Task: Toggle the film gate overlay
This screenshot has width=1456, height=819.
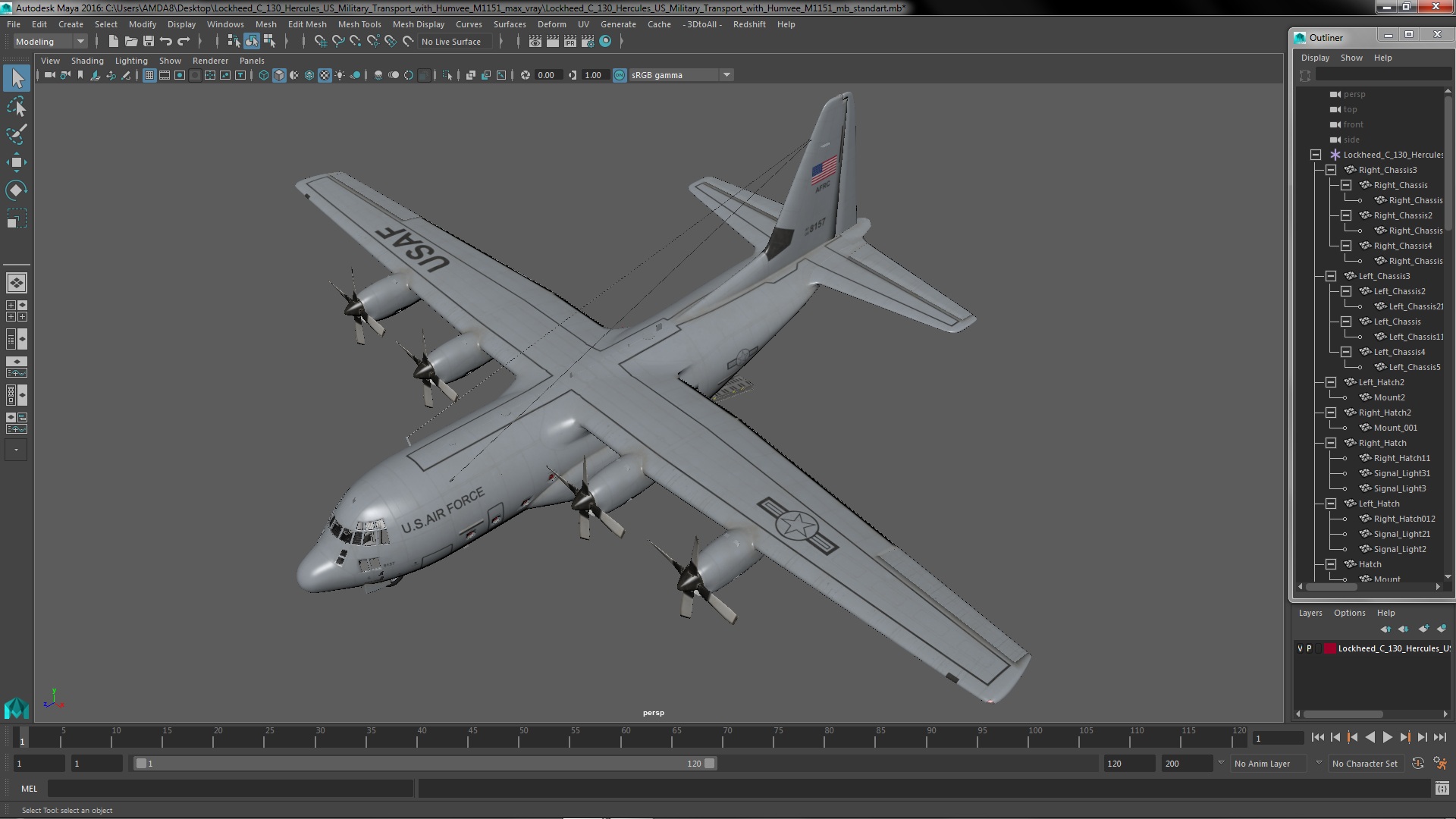Action: click(x=165, y=75)
